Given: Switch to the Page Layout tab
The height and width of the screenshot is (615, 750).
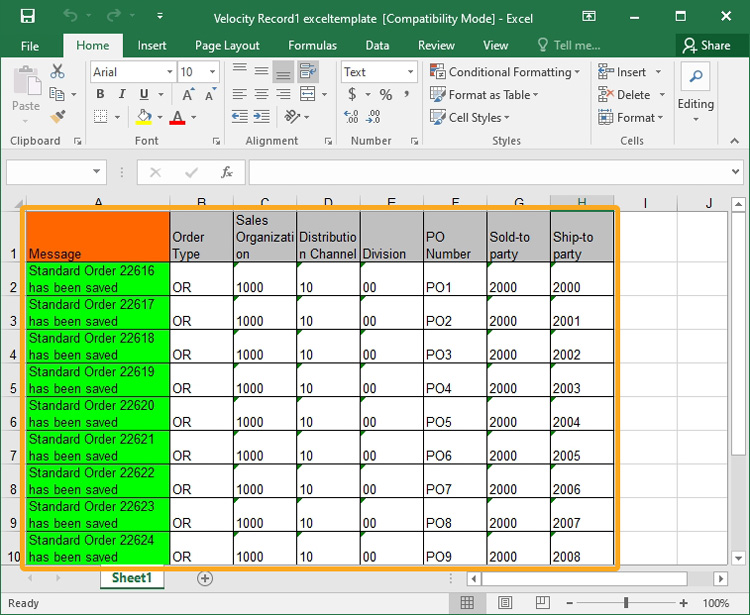Looking at the screenshot, I should [x=227, y=46].
